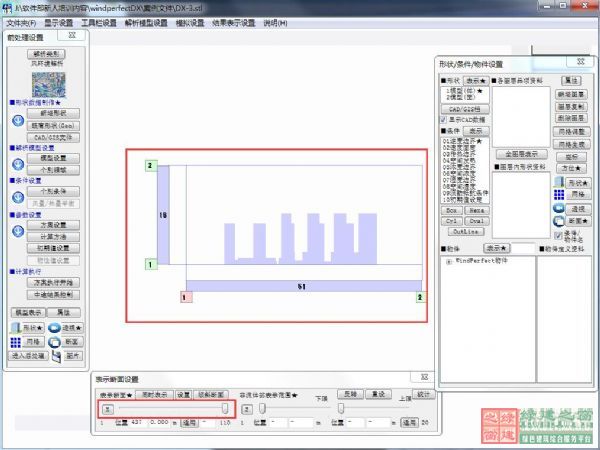Click the circular icon beside 断面★ in right panel
600x450 pixels.
click(558, 221)
